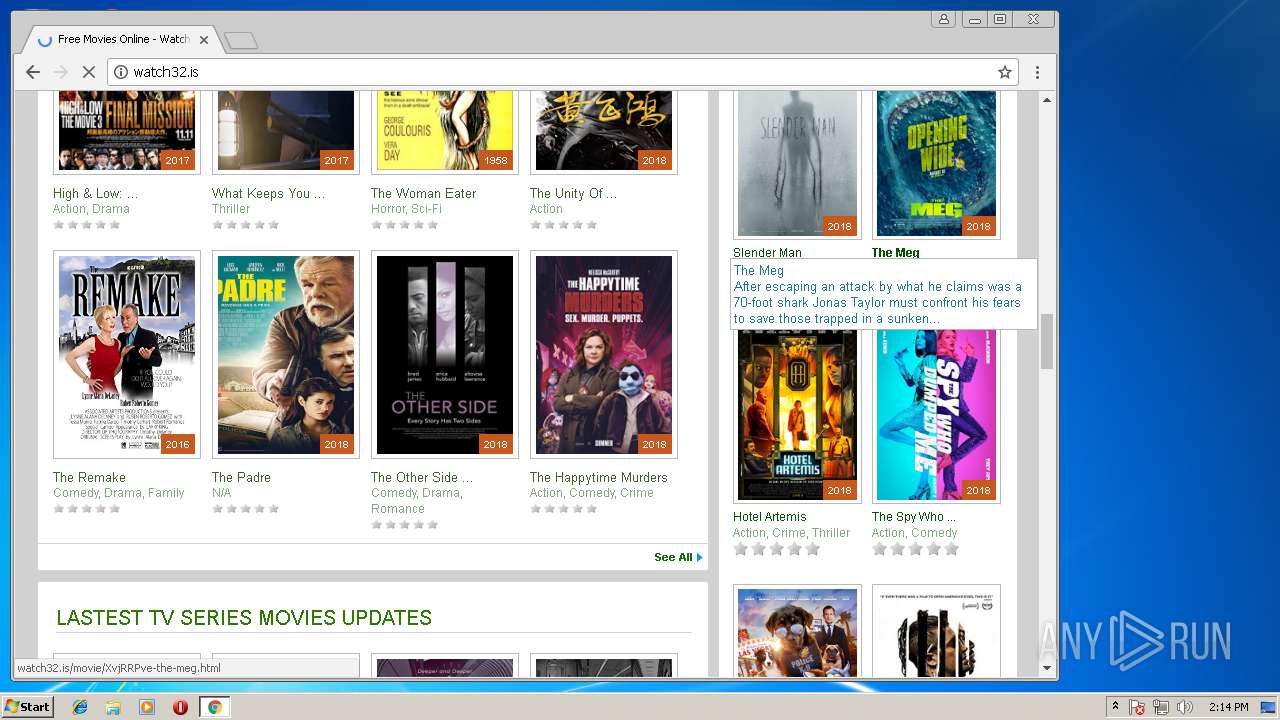Open the Chrome three-dot menu
1280x720 pixels.
(x=1037, y=72)
